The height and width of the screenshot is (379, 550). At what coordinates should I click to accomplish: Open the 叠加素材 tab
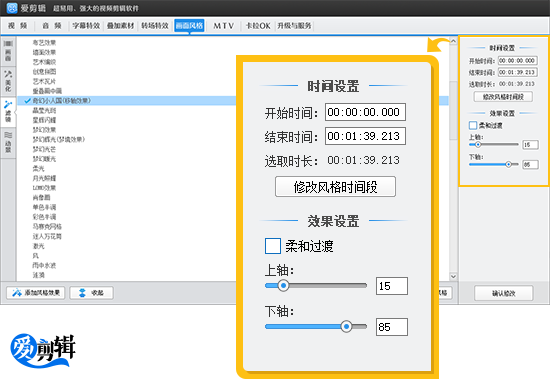pos(121,26)
